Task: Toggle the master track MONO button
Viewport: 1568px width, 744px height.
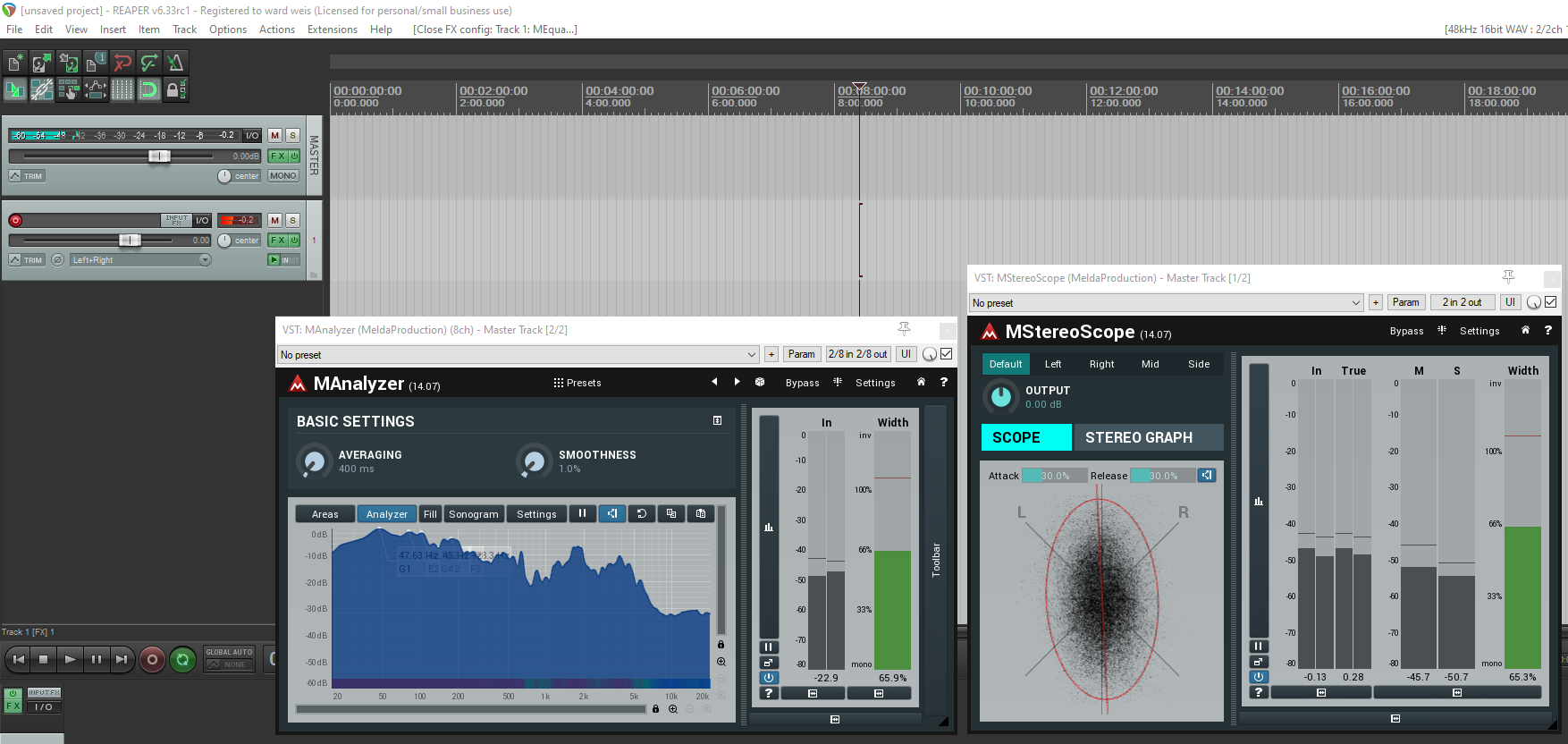Action: [x=283, y=176]
